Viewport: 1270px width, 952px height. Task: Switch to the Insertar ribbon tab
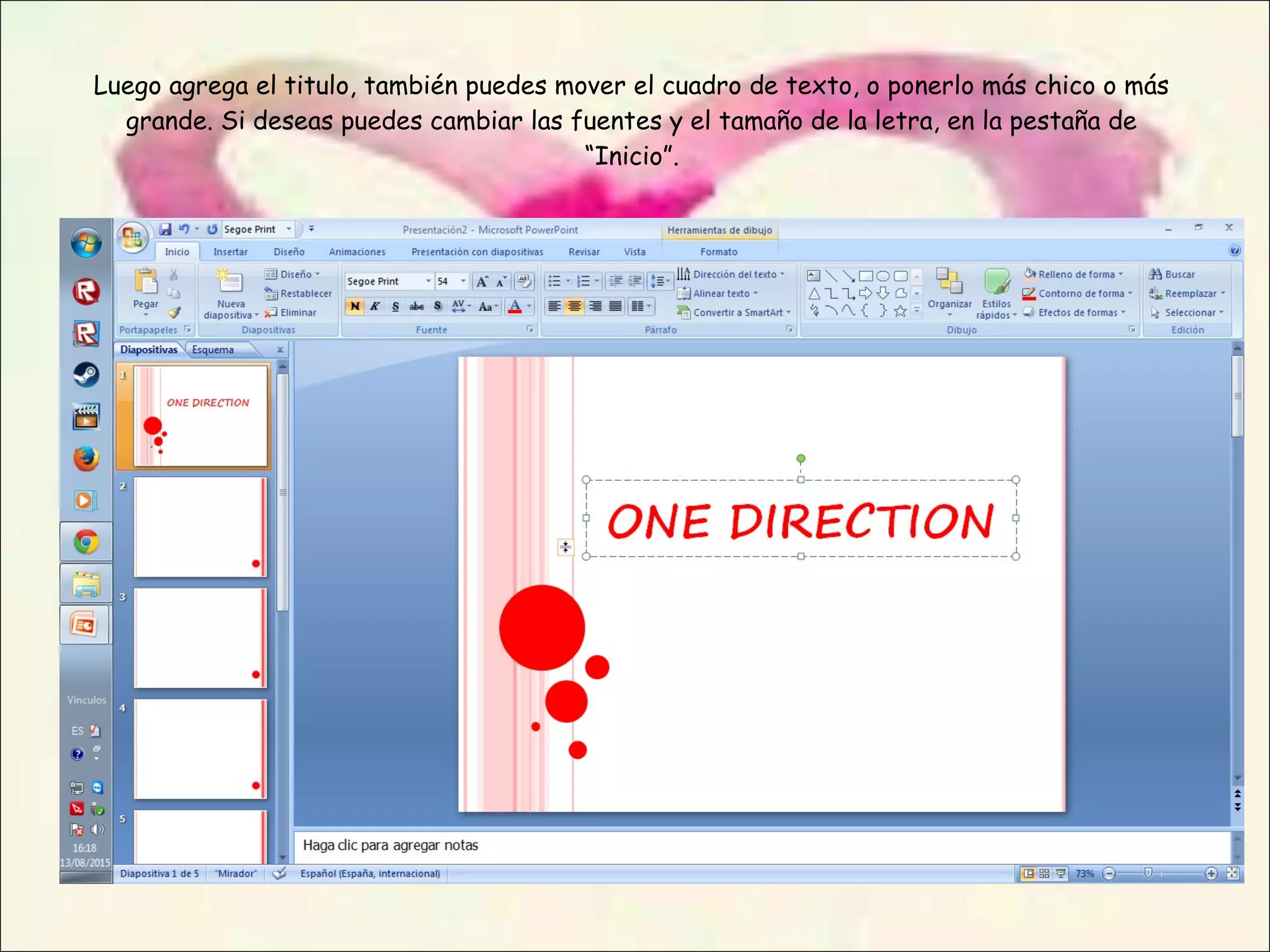click(x=230, y=252)
